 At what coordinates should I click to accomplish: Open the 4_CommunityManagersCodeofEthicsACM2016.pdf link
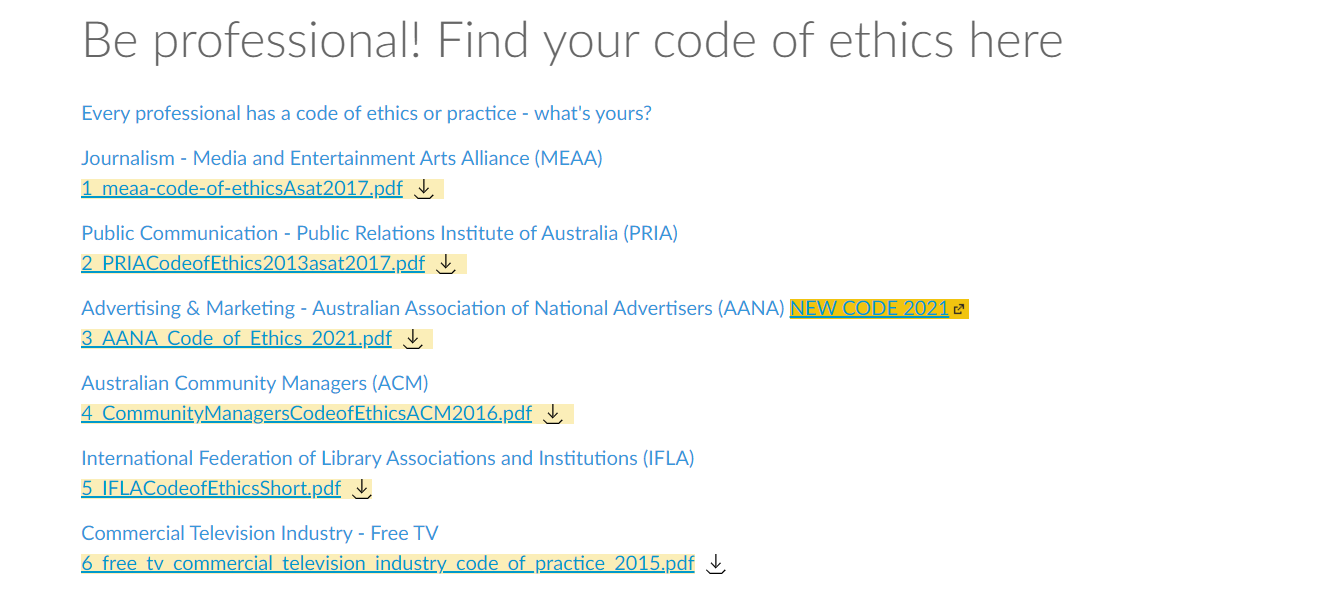tap(306, 413)
